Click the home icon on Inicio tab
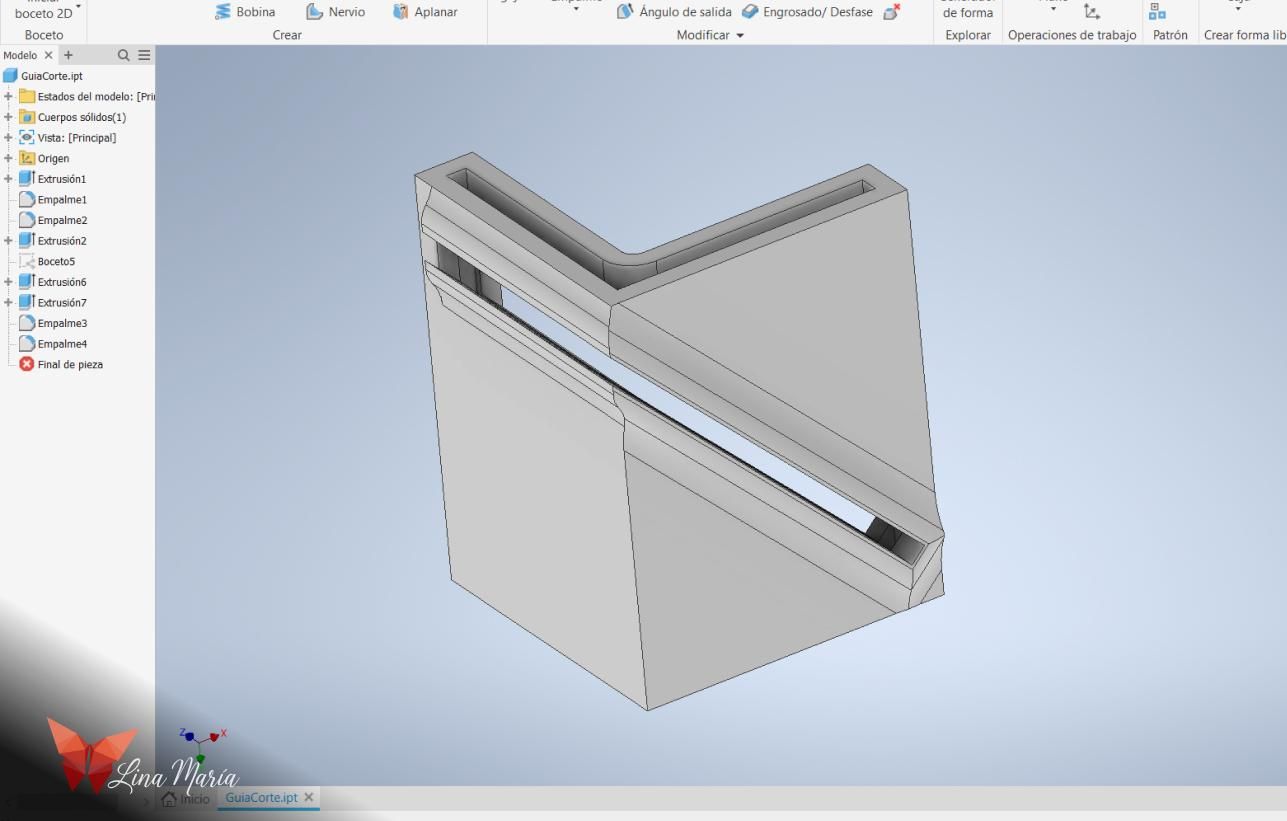The height and width of the screenshot is (821, 1287). click(169, 799)
